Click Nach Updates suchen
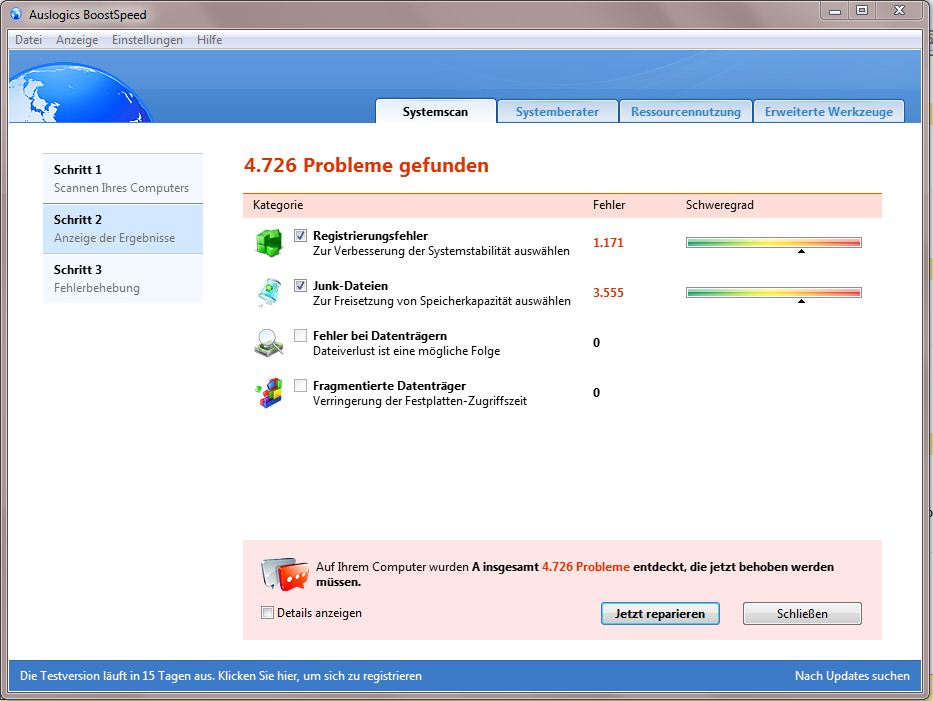 point(852,676)
